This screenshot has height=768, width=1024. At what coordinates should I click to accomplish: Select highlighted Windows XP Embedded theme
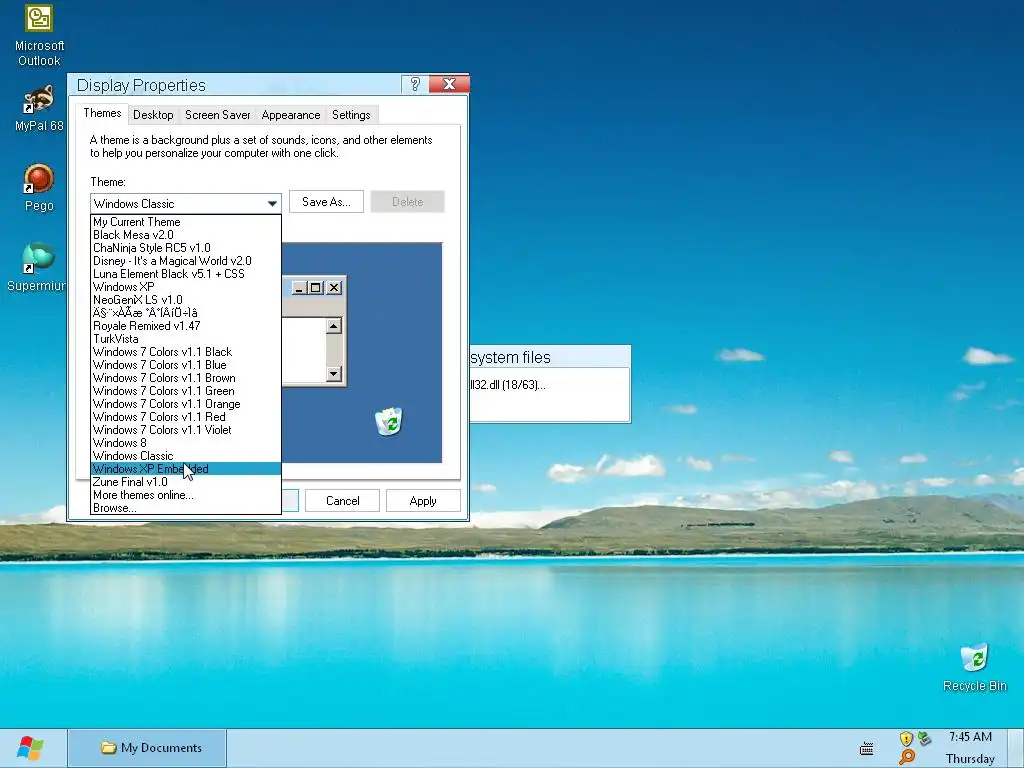coord(185,469)
